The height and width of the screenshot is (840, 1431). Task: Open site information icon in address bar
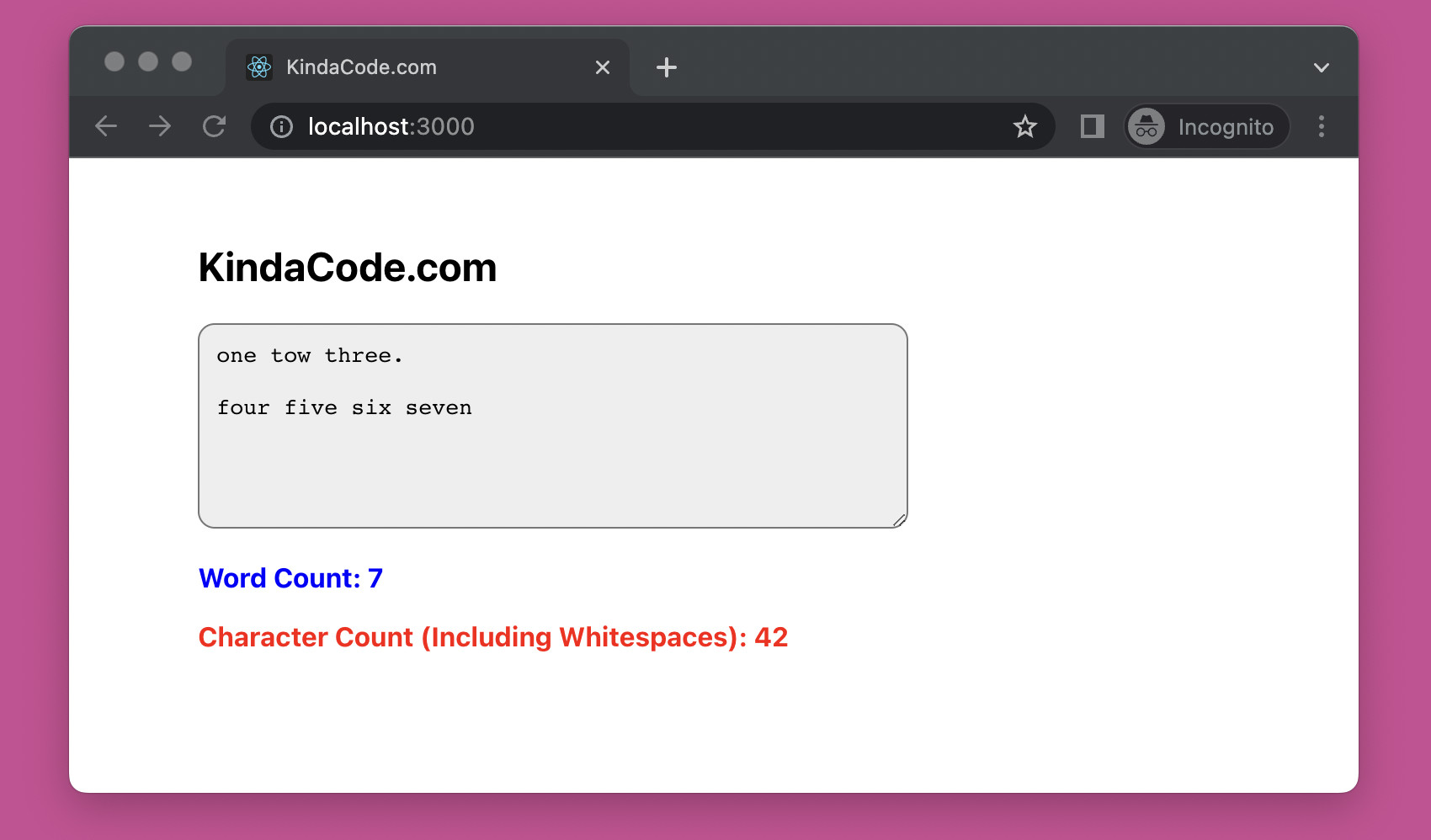pyautogui.click(x=281, y=126)
